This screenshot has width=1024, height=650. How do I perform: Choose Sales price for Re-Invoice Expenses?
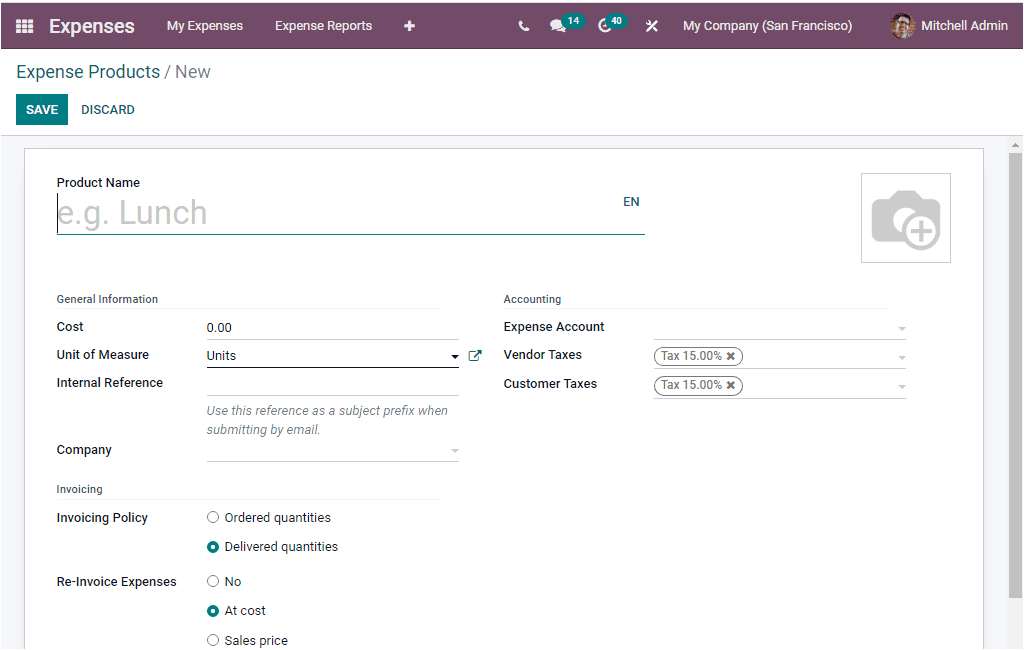(x=213, y=640)
